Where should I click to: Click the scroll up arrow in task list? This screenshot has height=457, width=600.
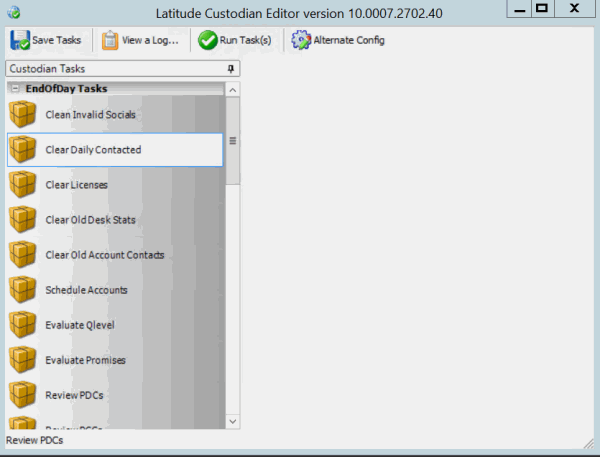click(233, 90)
